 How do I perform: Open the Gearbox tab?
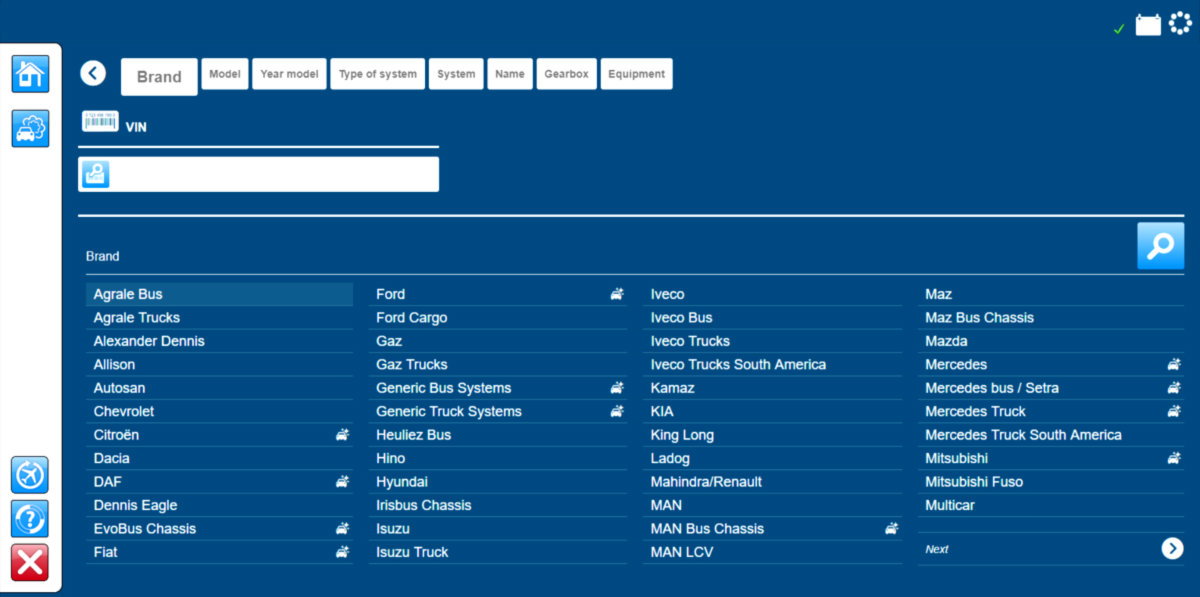[567, 74]
